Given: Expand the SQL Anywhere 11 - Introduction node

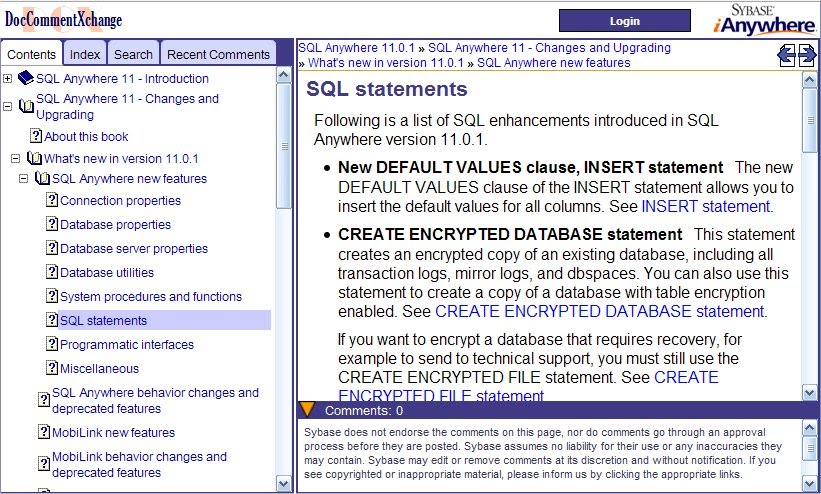Looking at the screenshot, I should point(7,79).
